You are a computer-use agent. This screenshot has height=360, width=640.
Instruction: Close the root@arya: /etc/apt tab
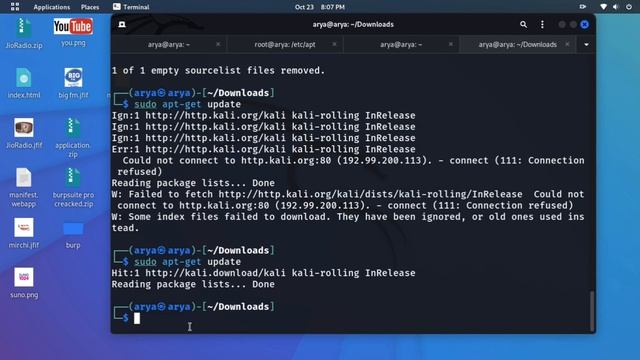click(x=334, y=44)
